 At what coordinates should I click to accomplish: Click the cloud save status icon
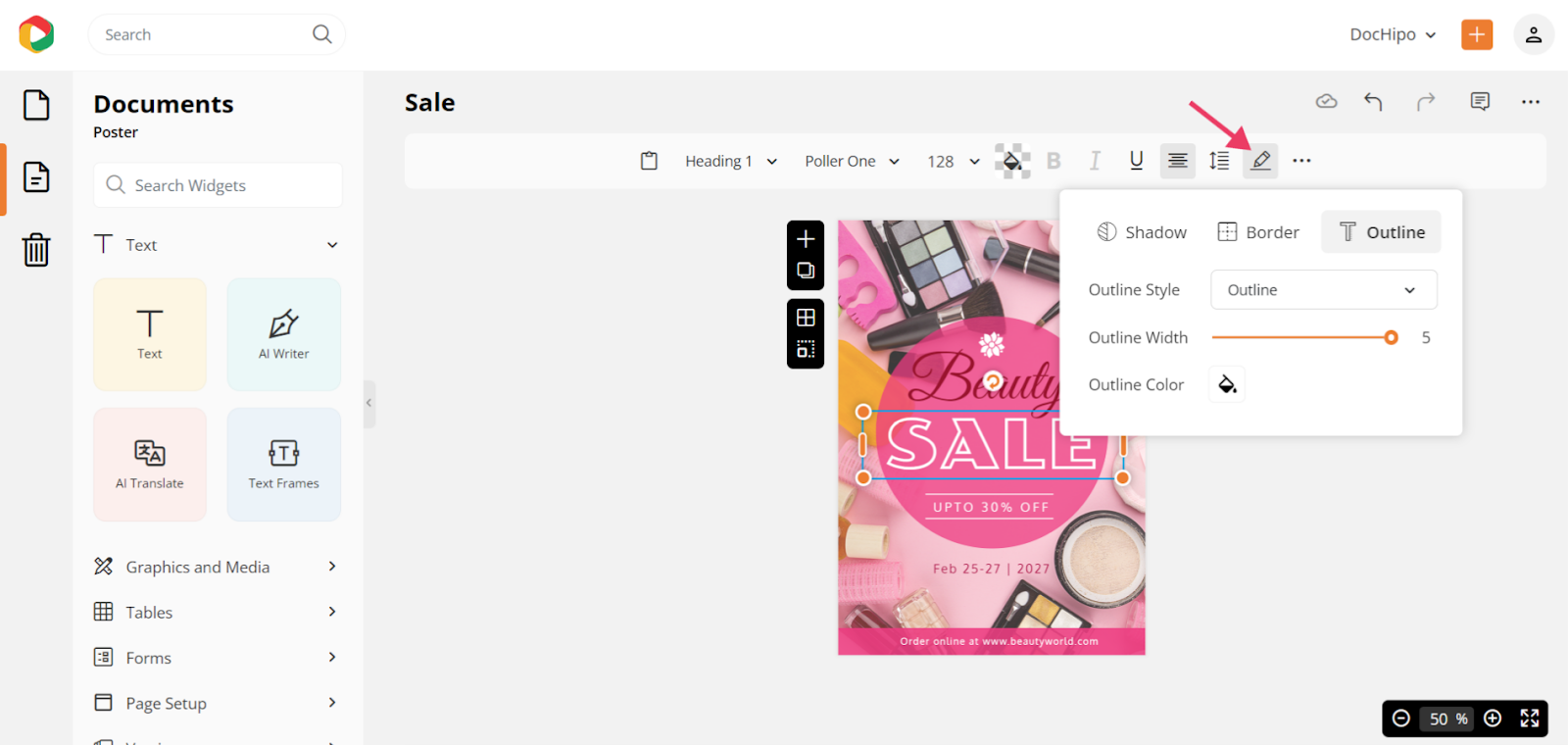[1326, 102]
